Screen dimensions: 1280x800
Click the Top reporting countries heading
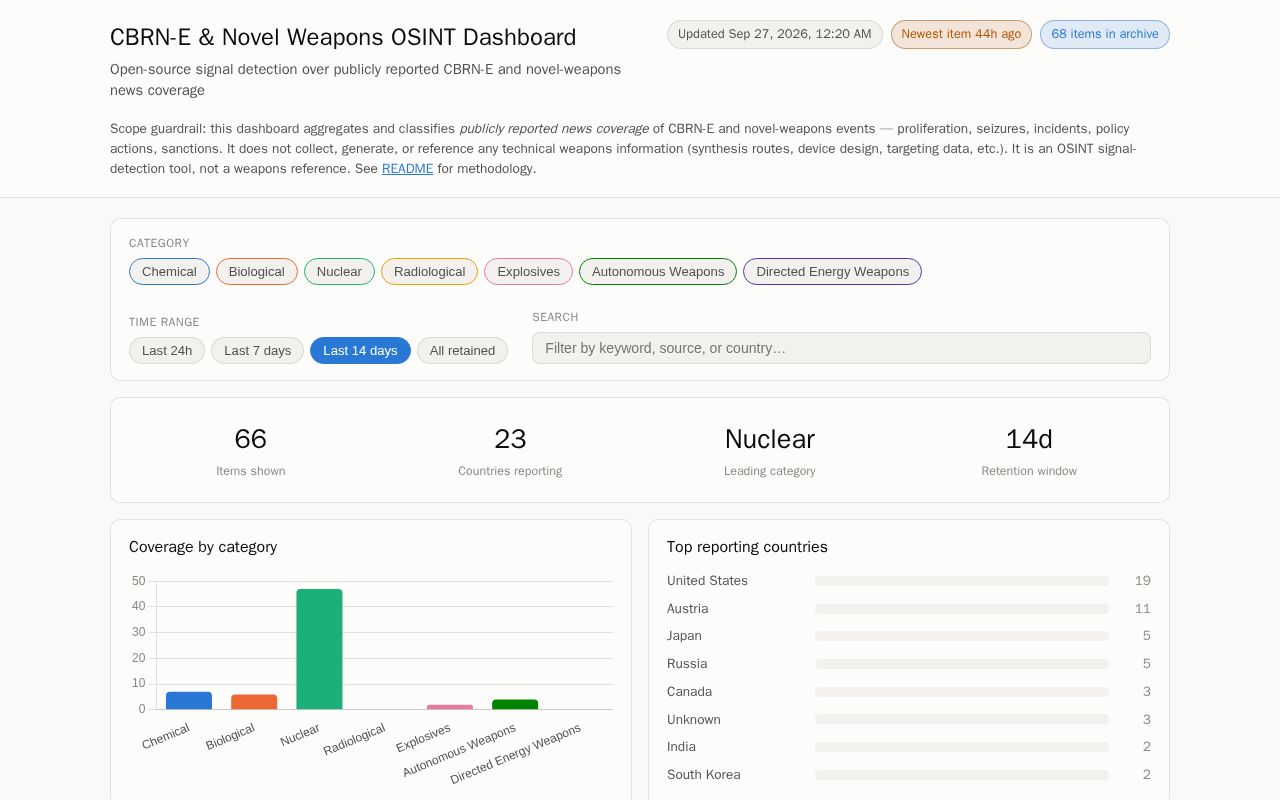(747, 547)
